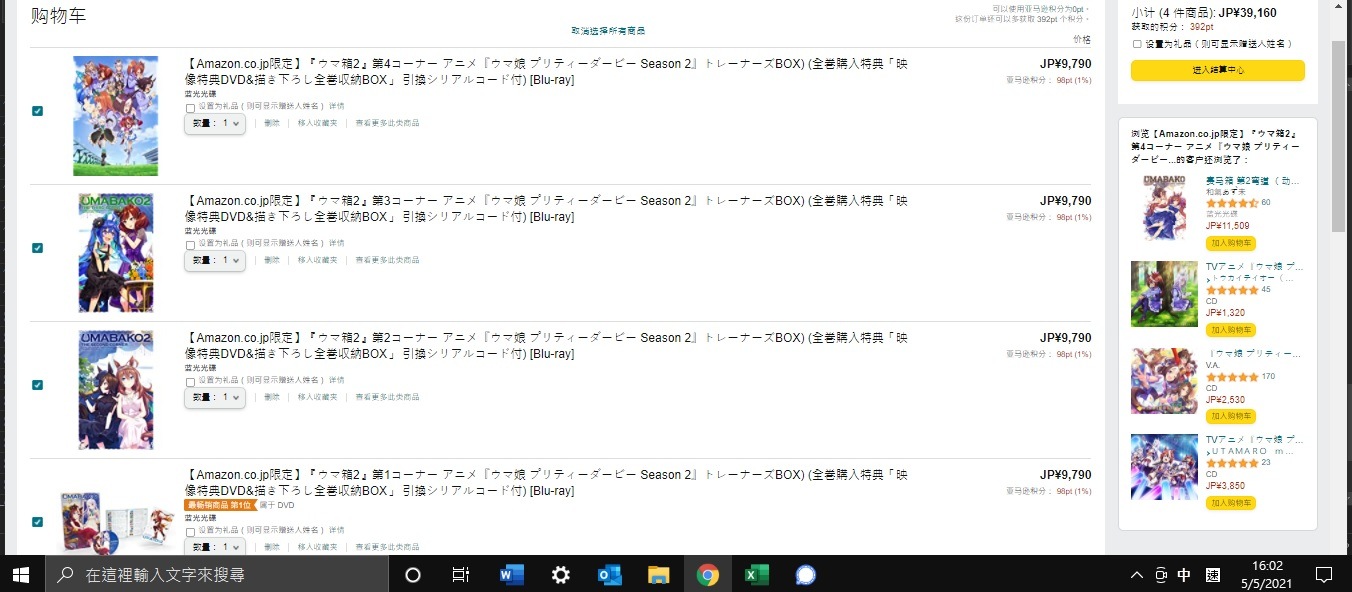Add 赛马娘 第2弯道 to cart
This screenshot has width=1352, height=592.
1231,243
